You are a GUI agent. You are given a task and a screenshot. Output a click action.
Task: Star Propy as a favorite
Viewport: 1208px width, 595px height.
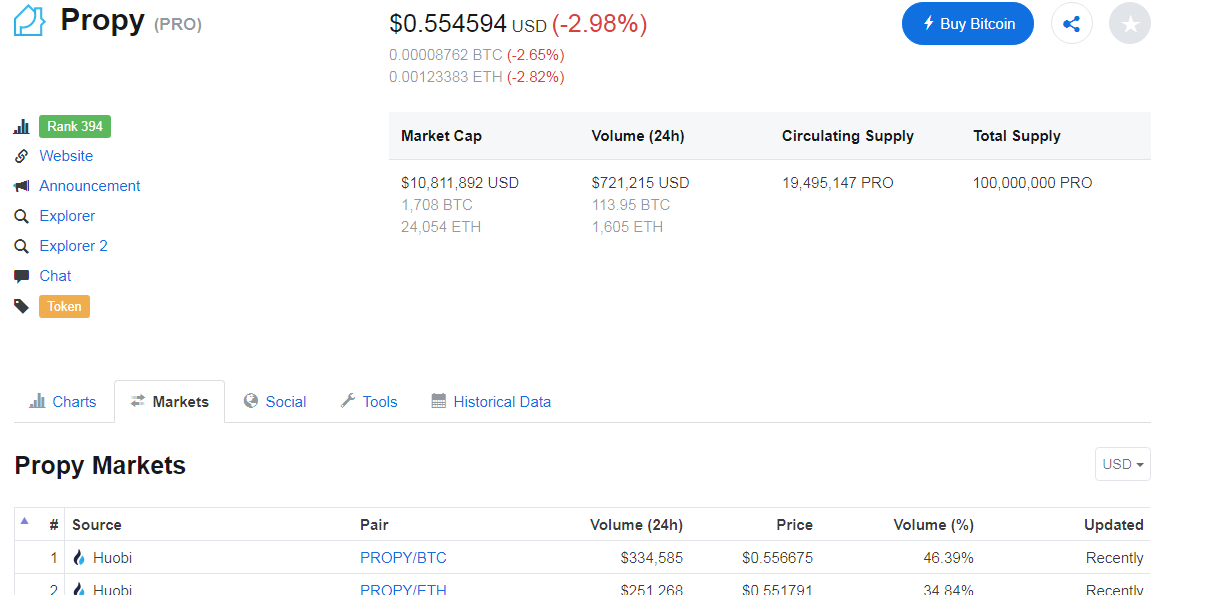pyautogui.click(x=1129, y=24)
